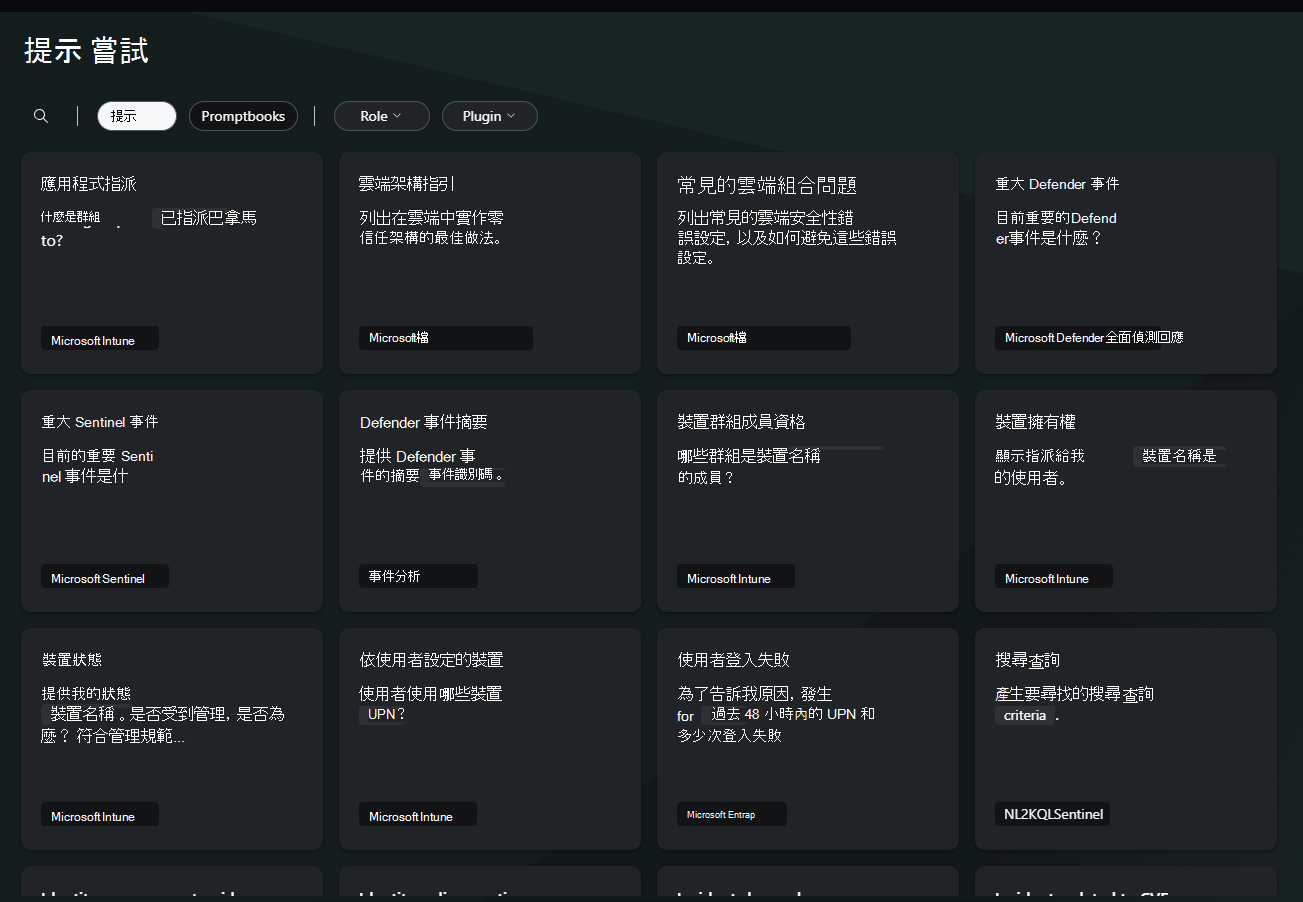Click the 事件分析 plugin tag
Viewport: 1303px width, 902px height.
[418, 576]
